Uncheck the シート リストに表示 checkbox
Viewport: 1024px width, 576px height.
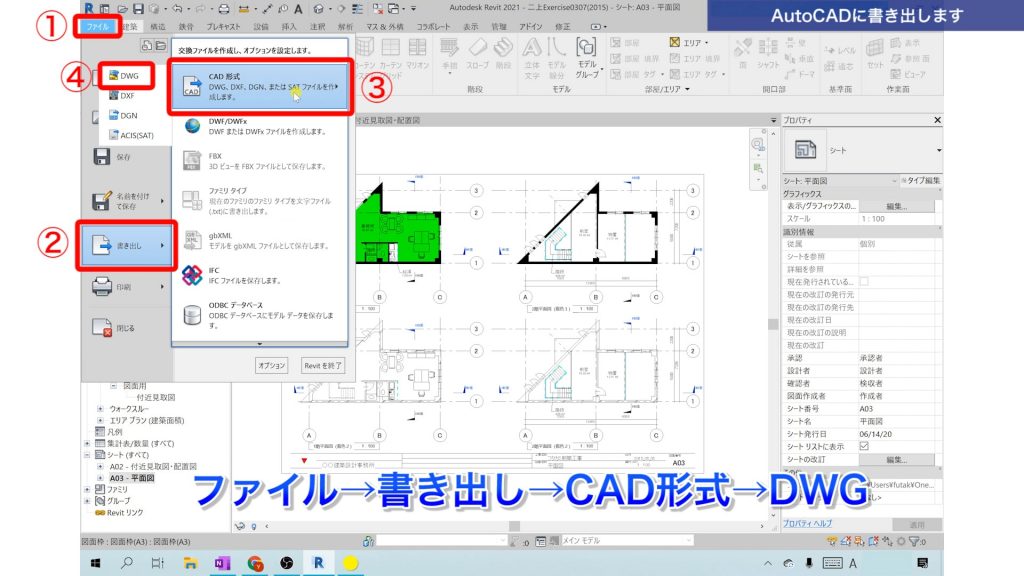(x=864, y=447)
